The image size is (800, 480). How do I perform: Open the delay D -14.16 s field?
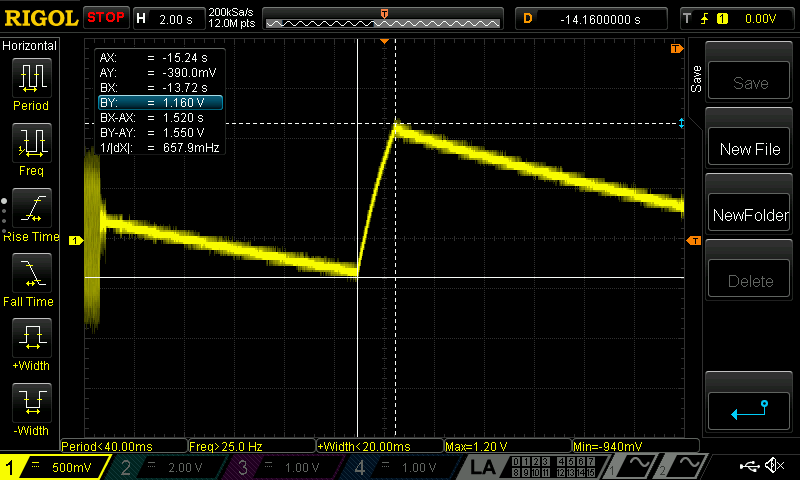(x=592, y=18)
